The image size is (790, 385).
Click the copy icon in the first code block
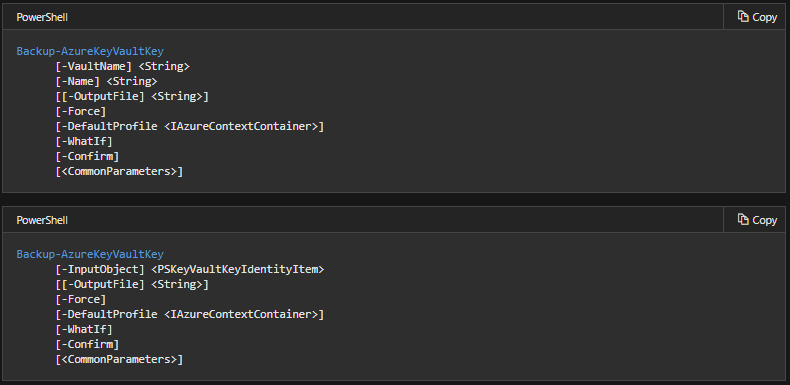coord(743,17)
